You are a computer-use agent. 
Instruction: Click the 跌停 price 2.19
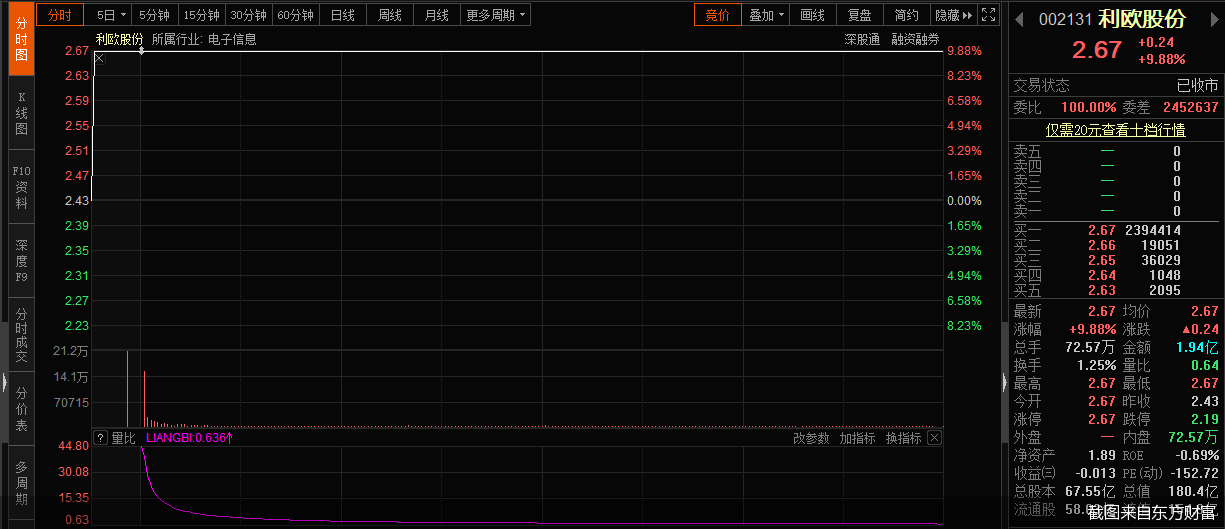(1205, 419)
